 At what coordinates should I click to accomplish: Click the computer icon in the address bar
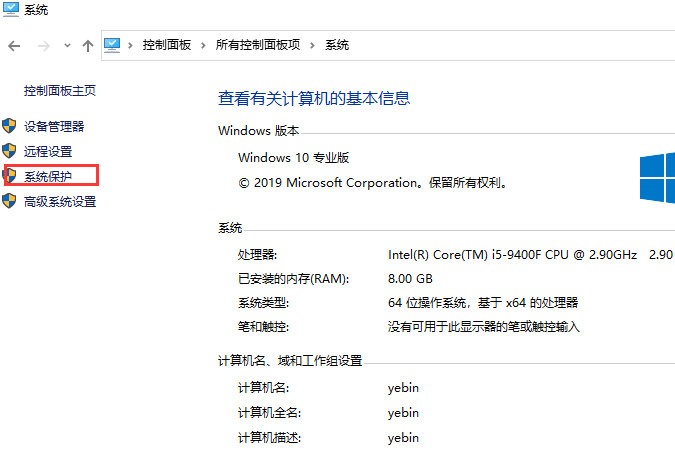tap(113, 45)
